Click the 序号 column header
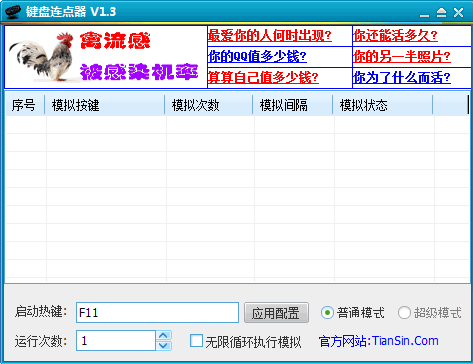473x364 pixels. click(25, 105)
